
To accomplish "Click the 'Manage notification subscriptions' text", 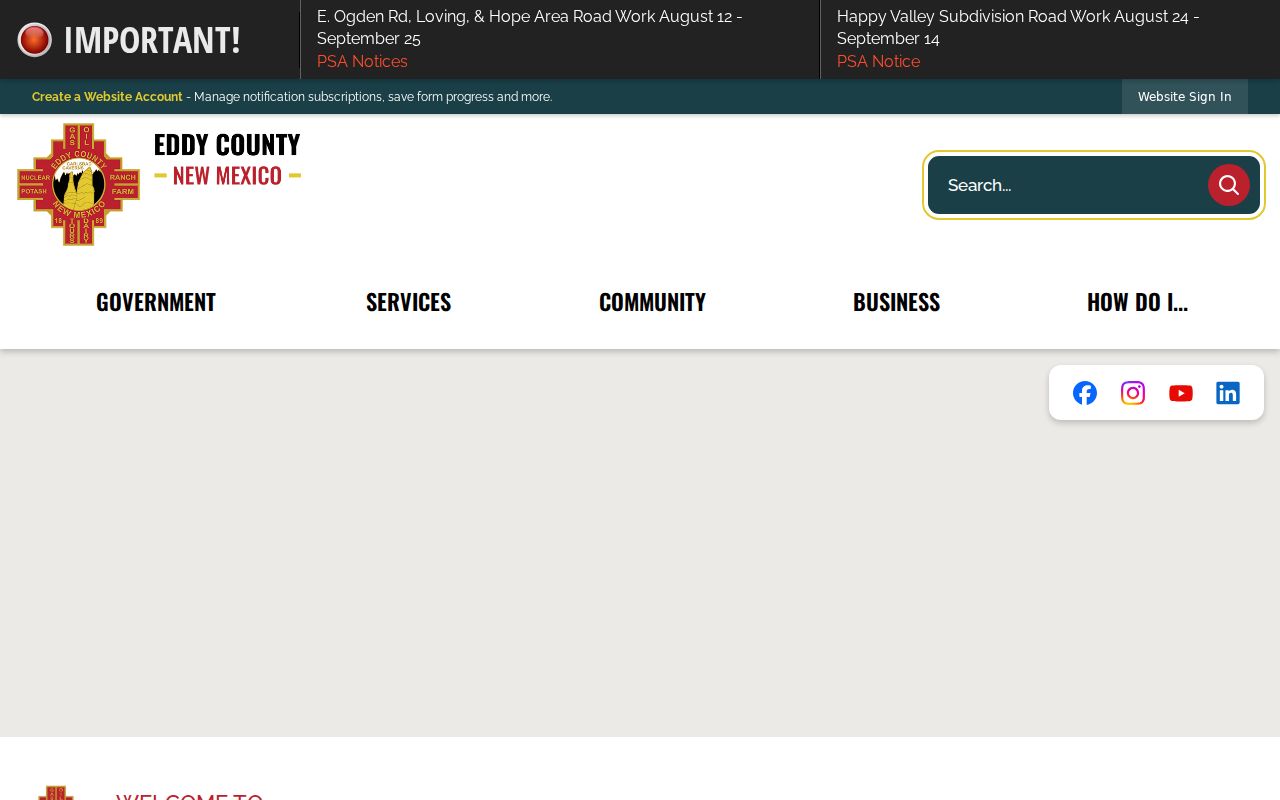I will (x=373, y=97).
